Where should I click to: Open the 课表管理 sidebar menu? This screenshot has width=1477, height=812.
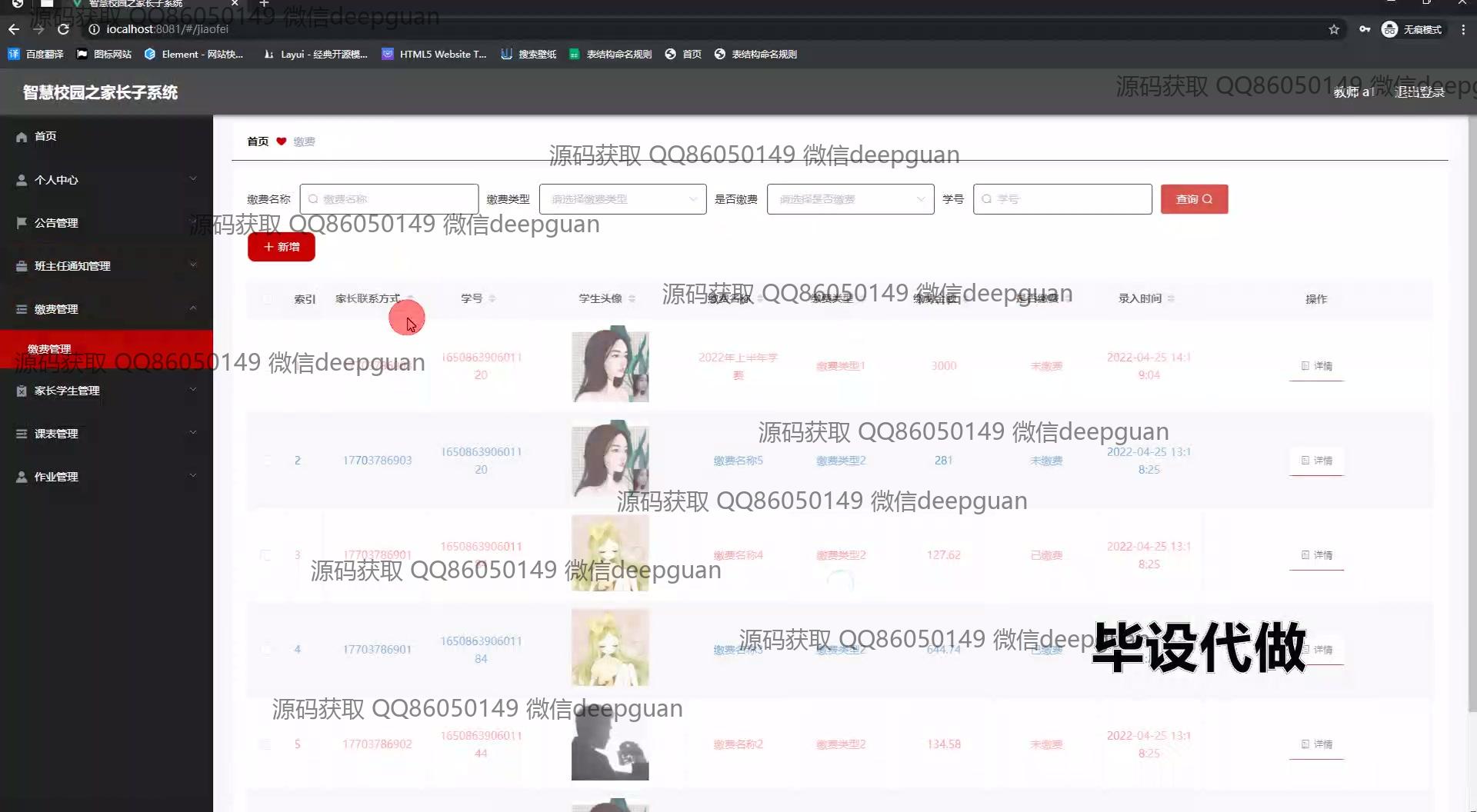pos(106,434)
